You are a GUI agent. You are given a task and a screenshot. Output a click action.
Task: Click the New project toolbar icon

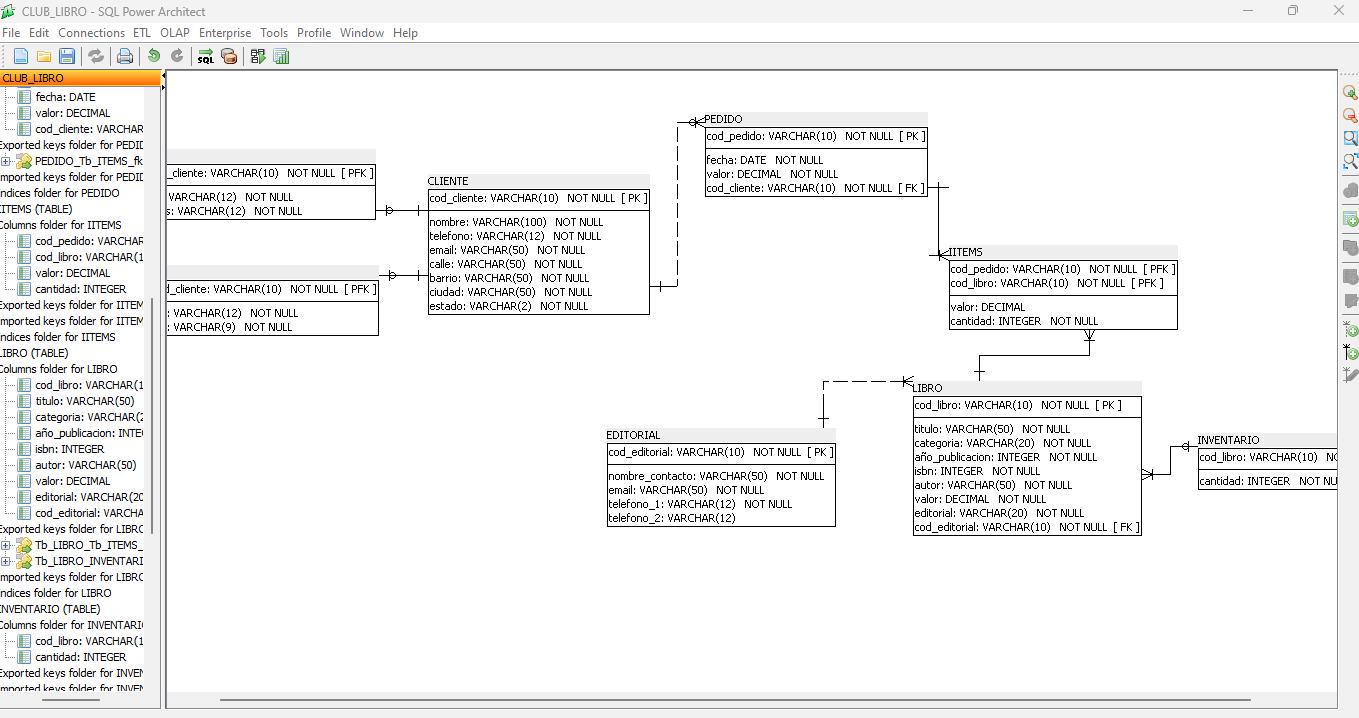[20, 56]
